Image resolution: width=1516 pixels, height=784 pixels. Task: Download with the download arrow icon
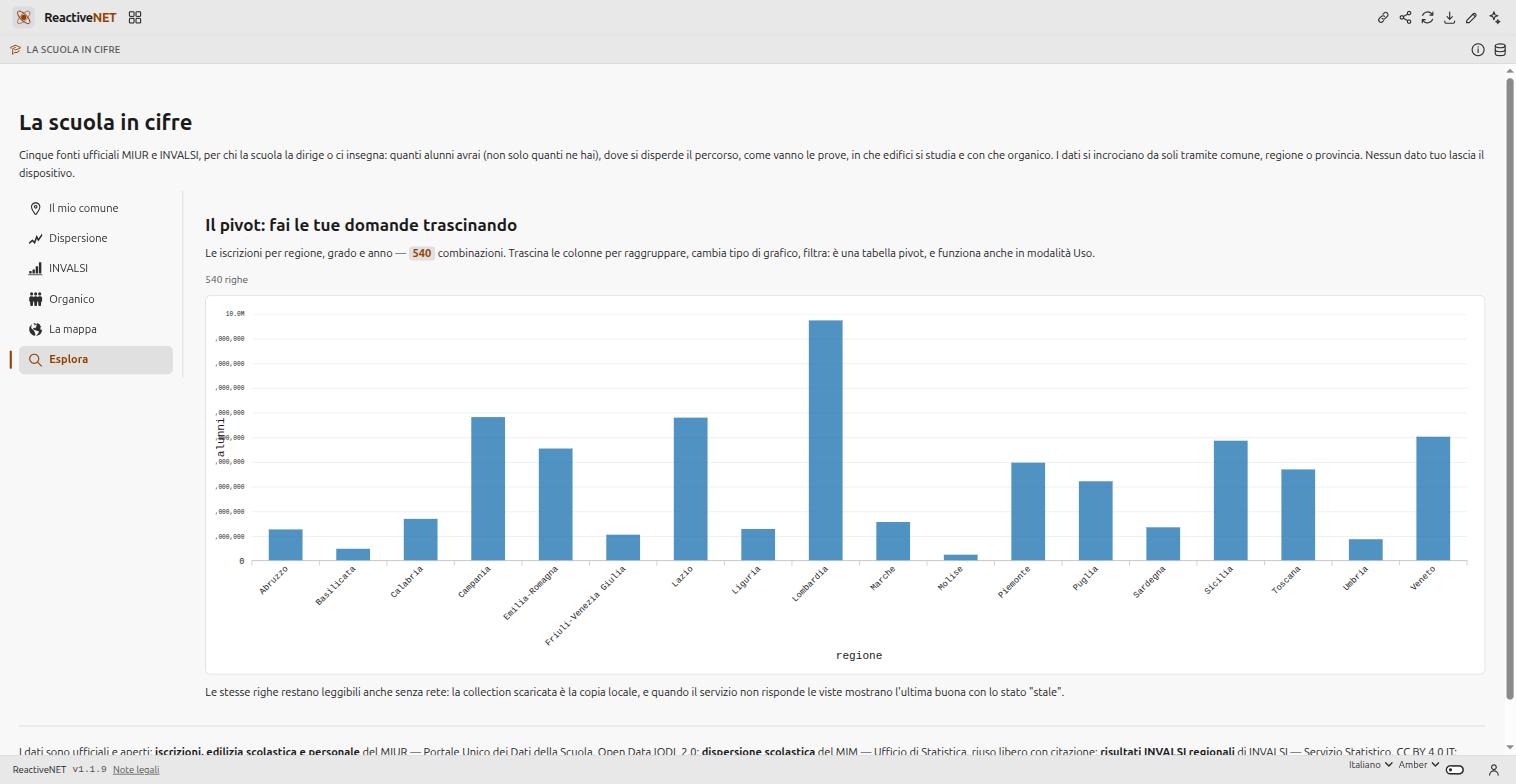1449,17
